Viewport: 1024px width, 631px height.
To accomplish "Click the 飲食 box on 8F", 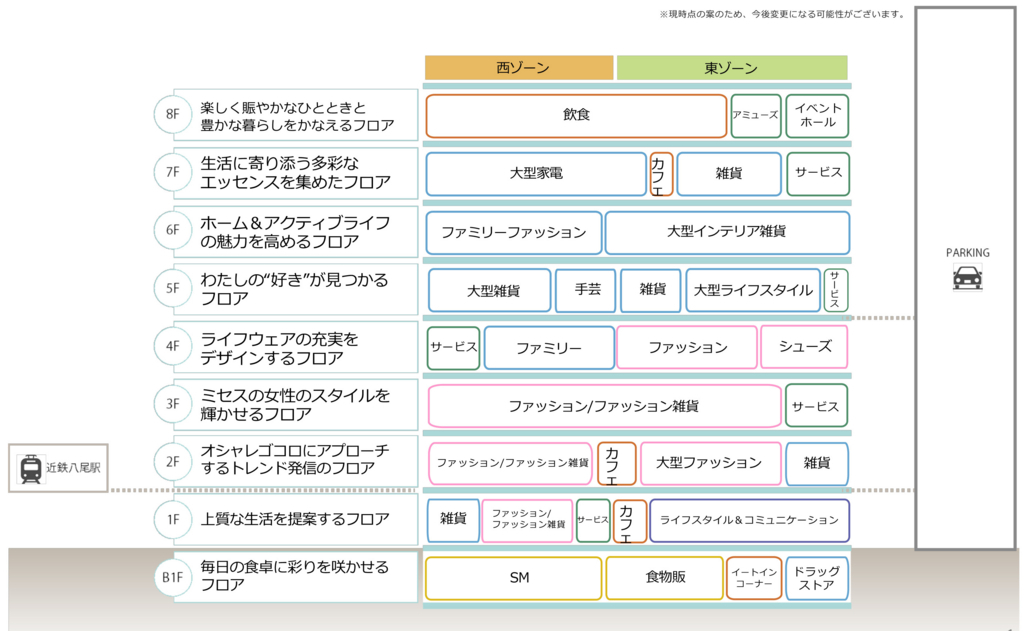I will point(576,116).
